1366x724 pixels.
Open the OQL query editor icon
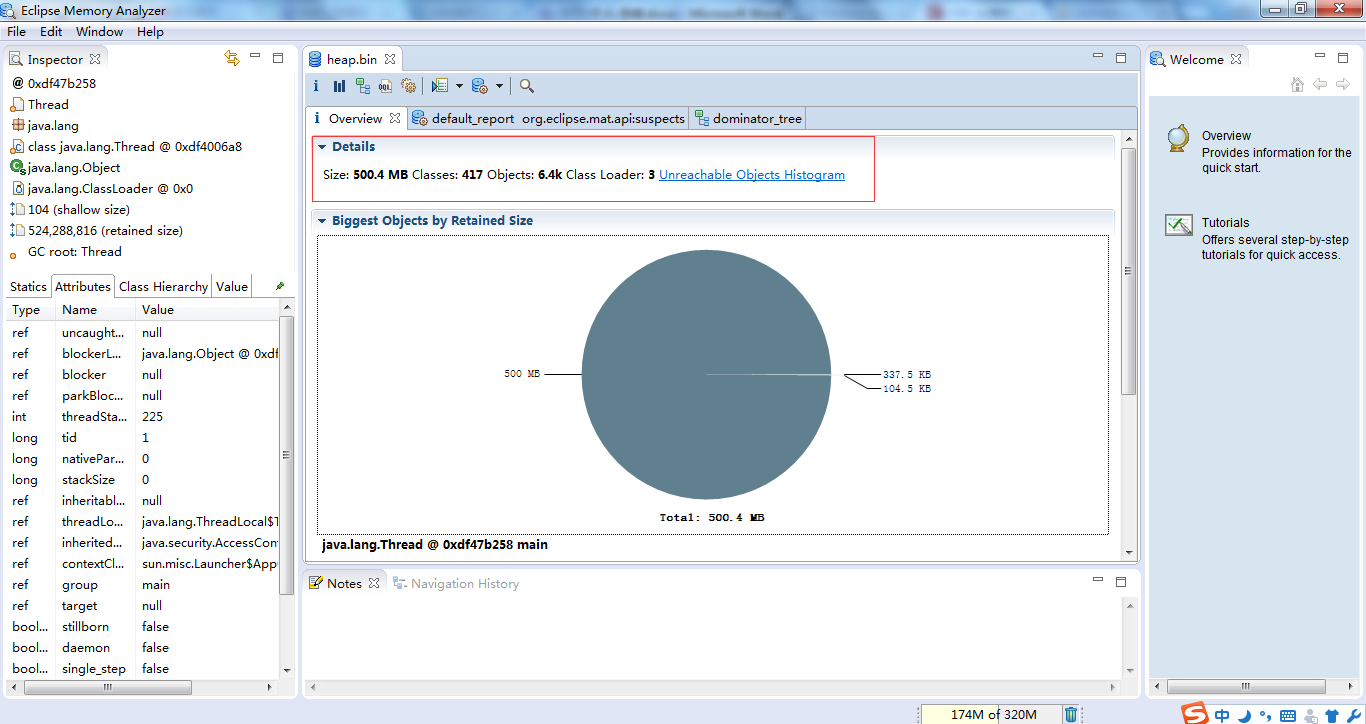(x=385, y=86)
